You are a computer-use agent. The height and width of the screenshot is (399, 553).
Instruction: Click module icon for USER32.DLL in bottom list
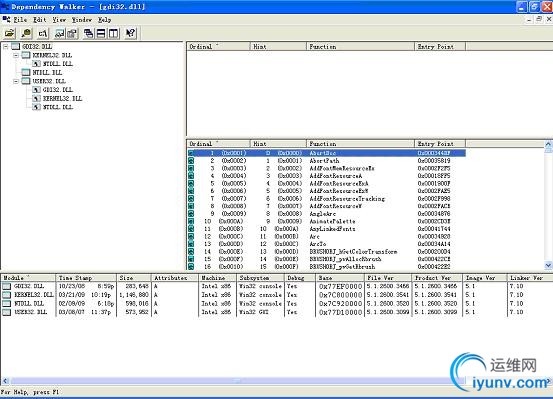[x=7, y=312]
